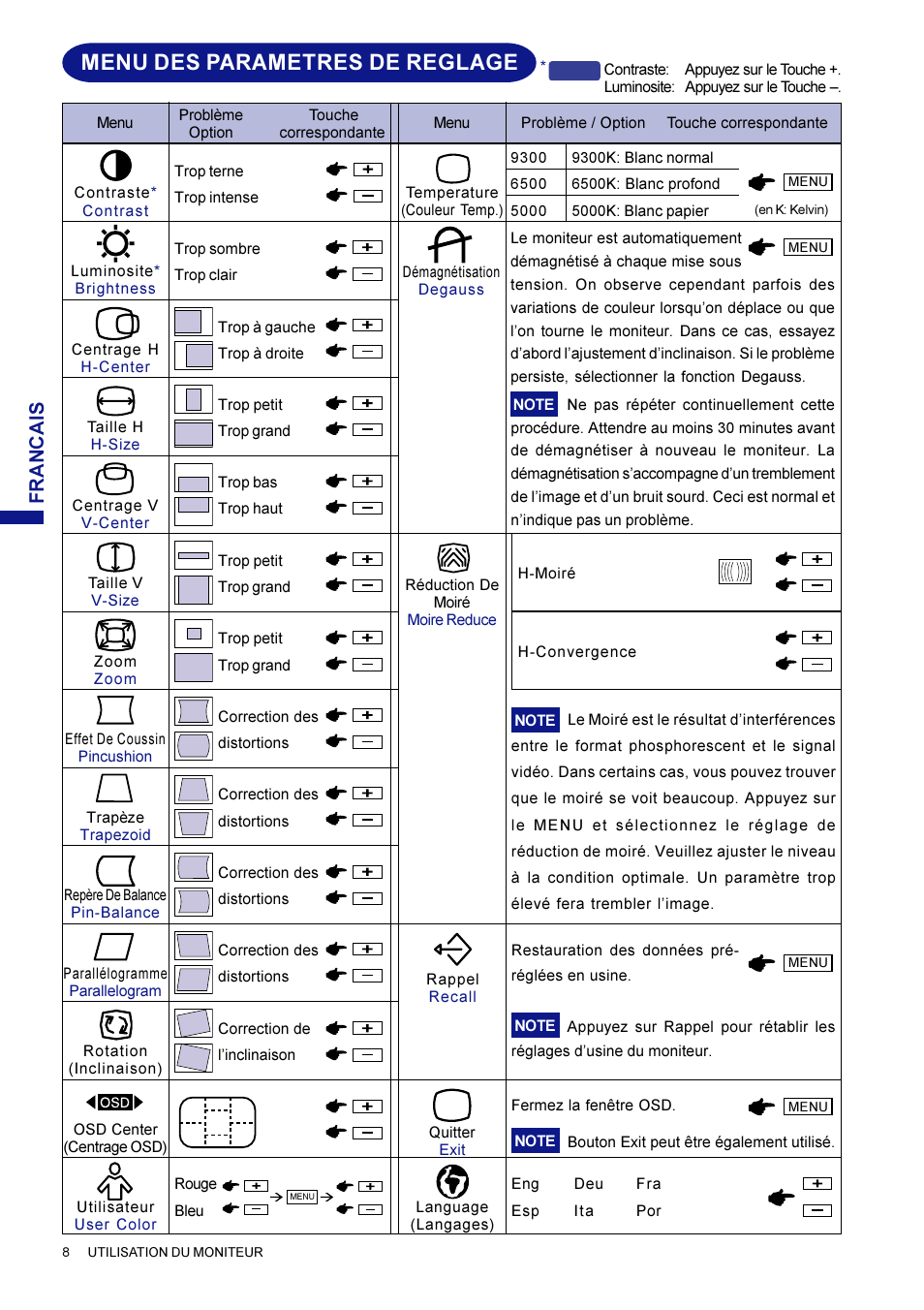The image size is (924, 1310).
Task: Click minus key for 'Trop intense'
Action: click(368, 196)
